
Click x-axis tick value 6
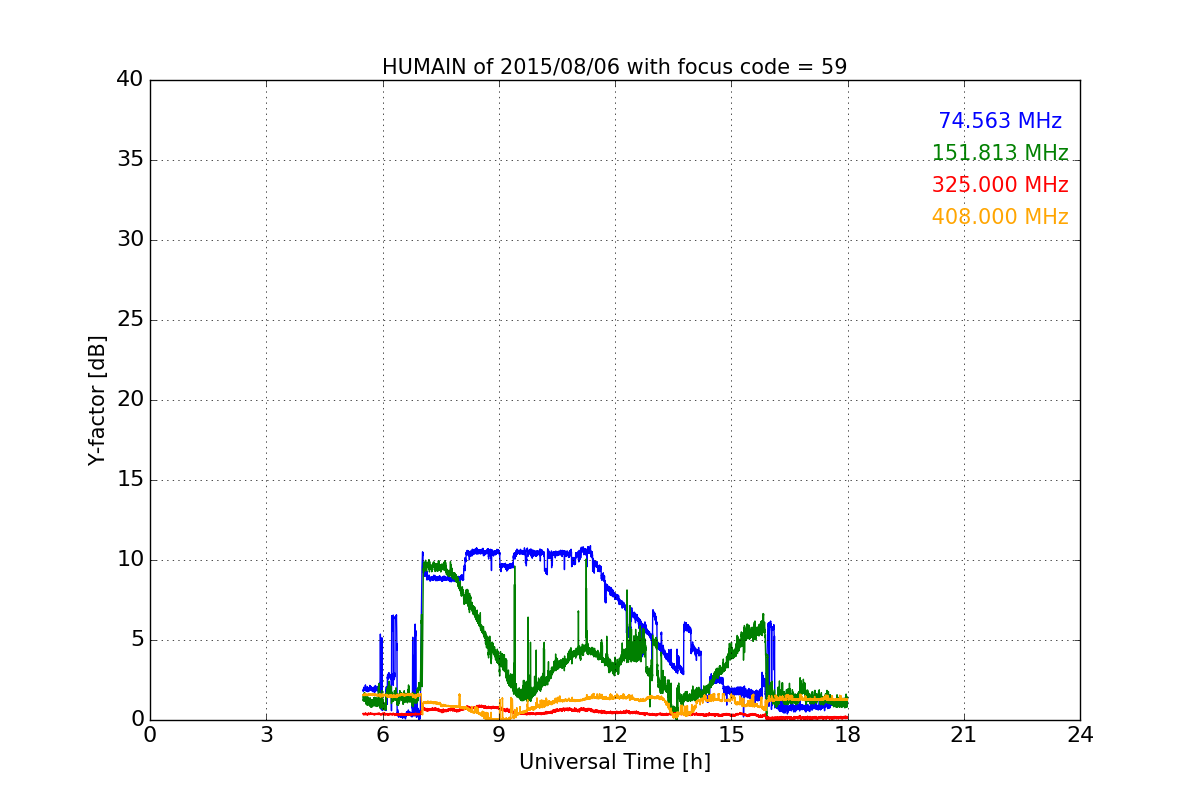coord(383,735)
